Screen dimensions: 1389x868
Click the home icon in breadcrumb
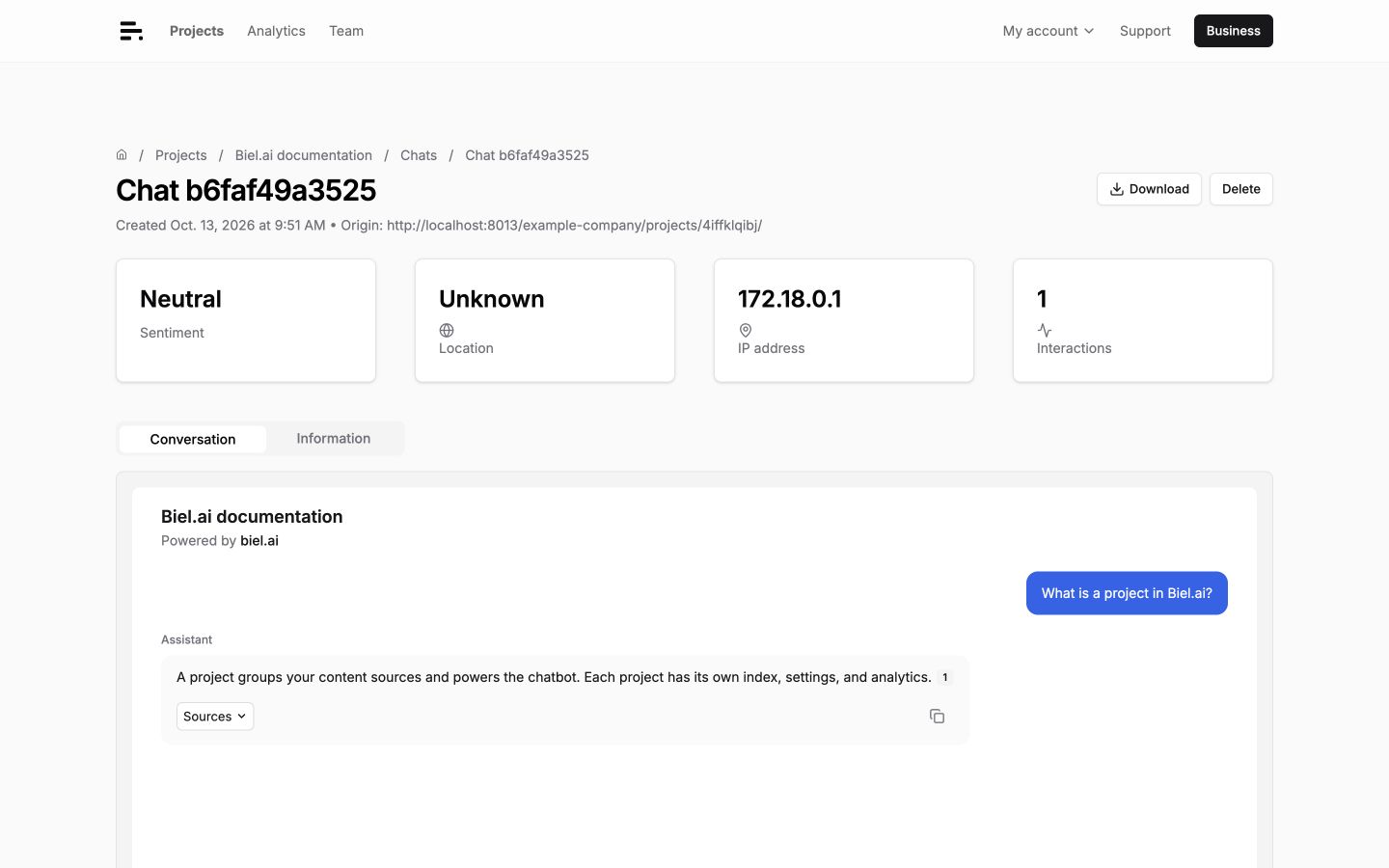122,154
